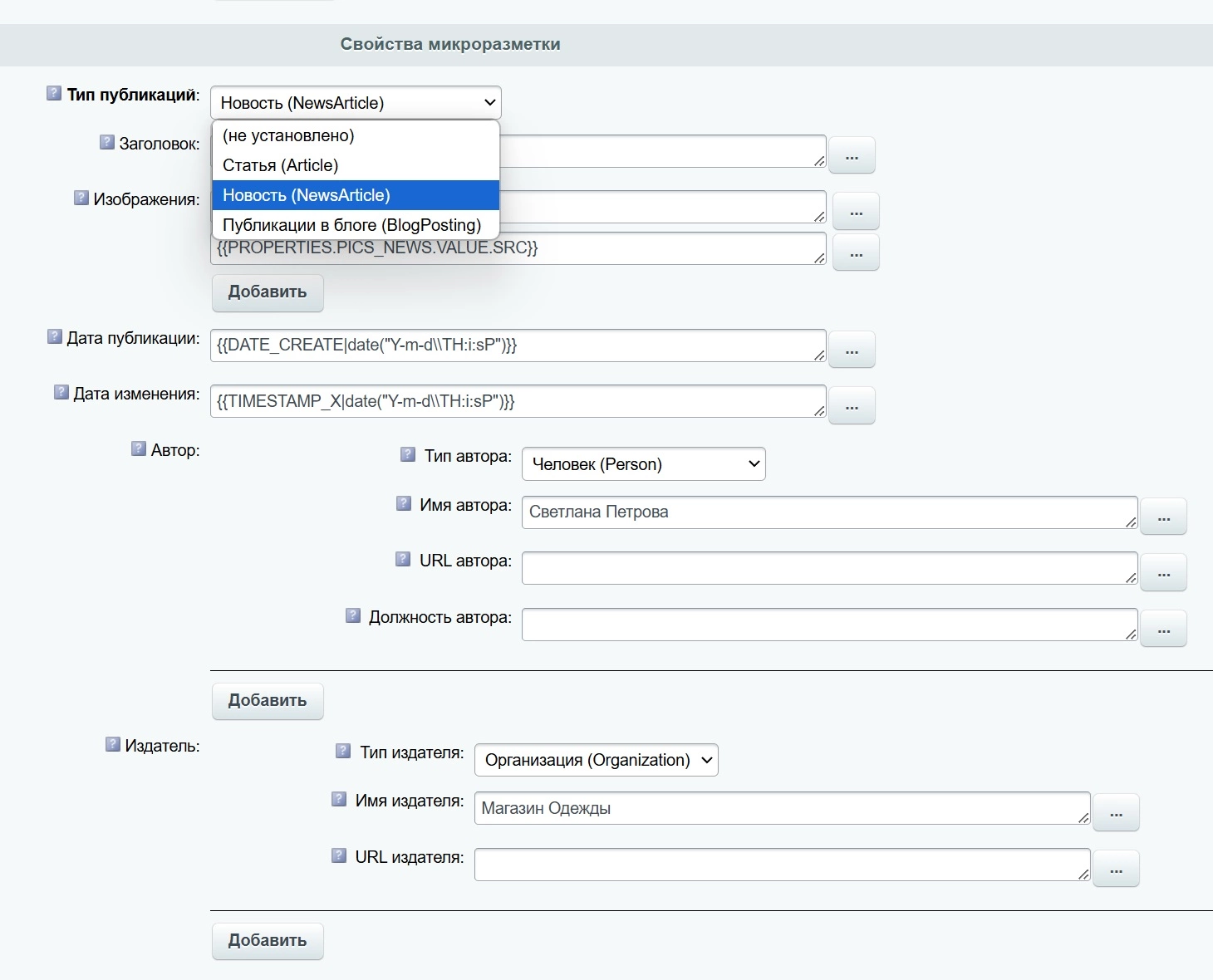Expand the Тип автора dropdown
The image size is (1213, 980).
point(643,464)
